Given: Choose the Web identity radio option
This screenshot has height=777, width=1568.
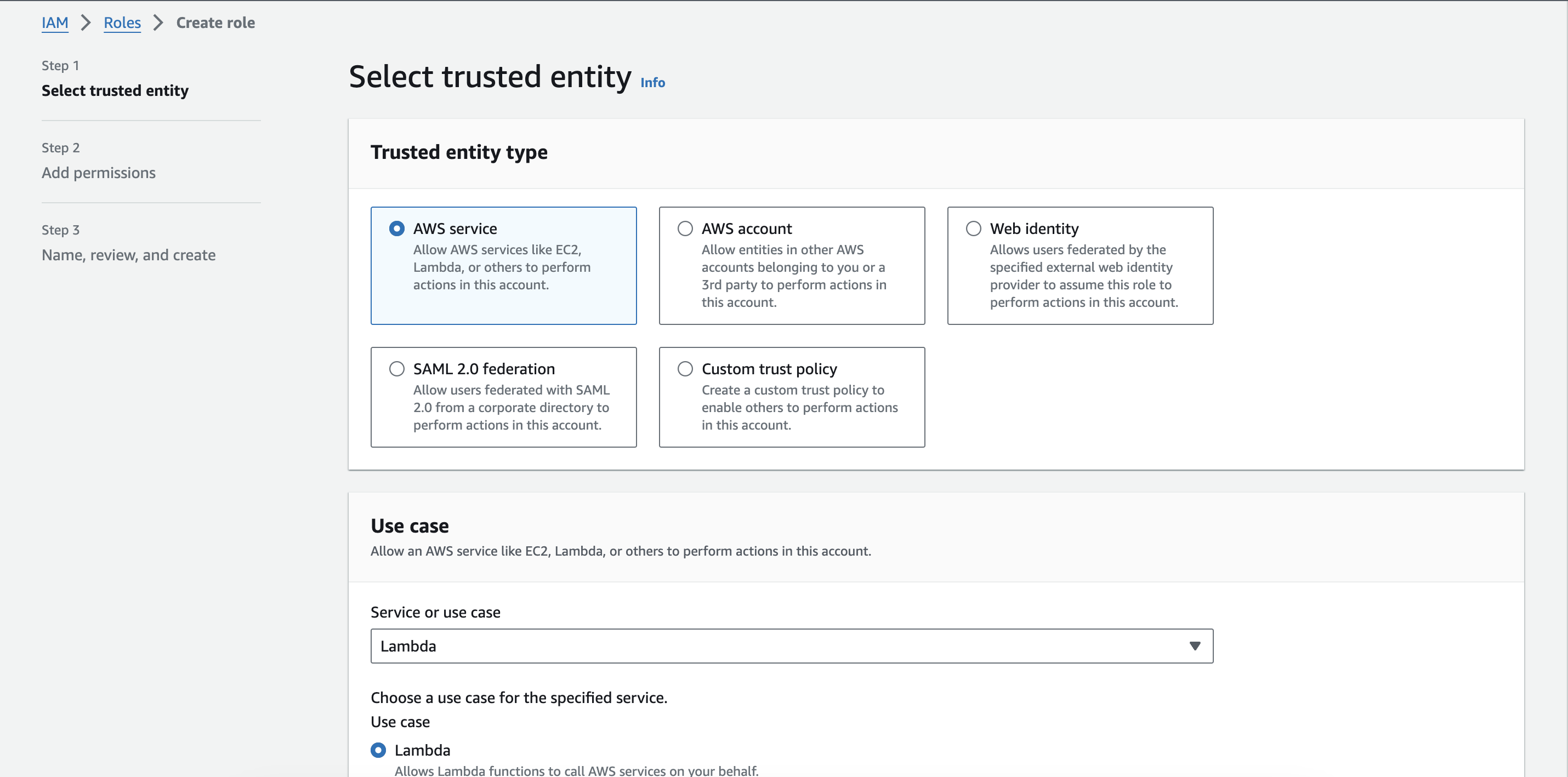Looking at the screenshot, I should tap(973, 229).
